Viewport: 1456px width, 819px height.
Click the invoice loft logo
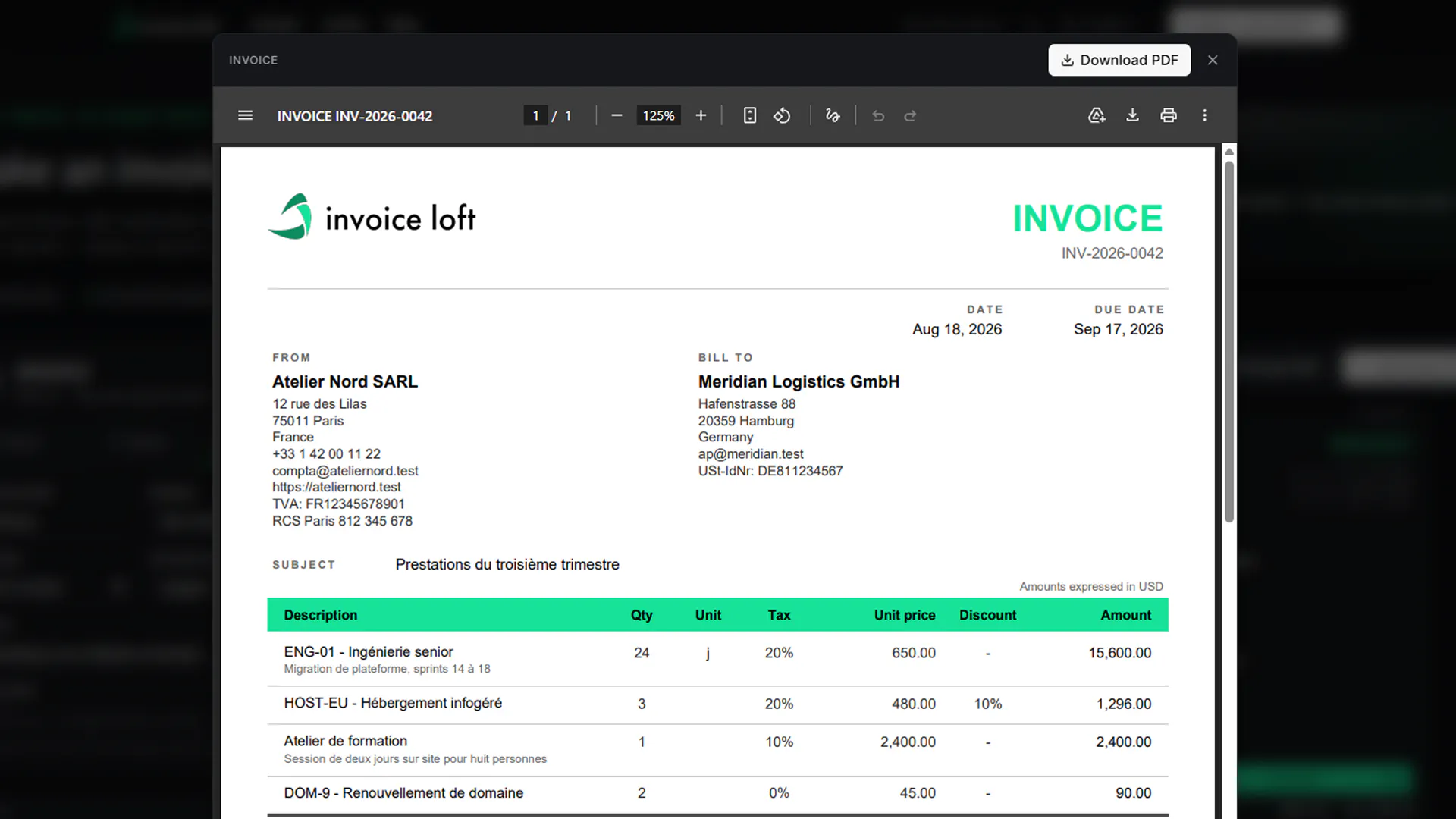point(372,217)
